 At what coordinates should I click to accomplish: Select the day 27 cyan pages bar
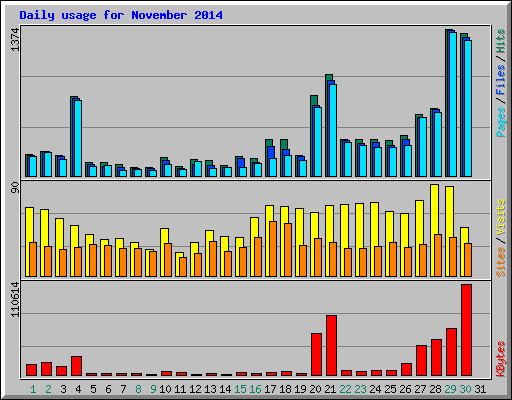[423, 147]
